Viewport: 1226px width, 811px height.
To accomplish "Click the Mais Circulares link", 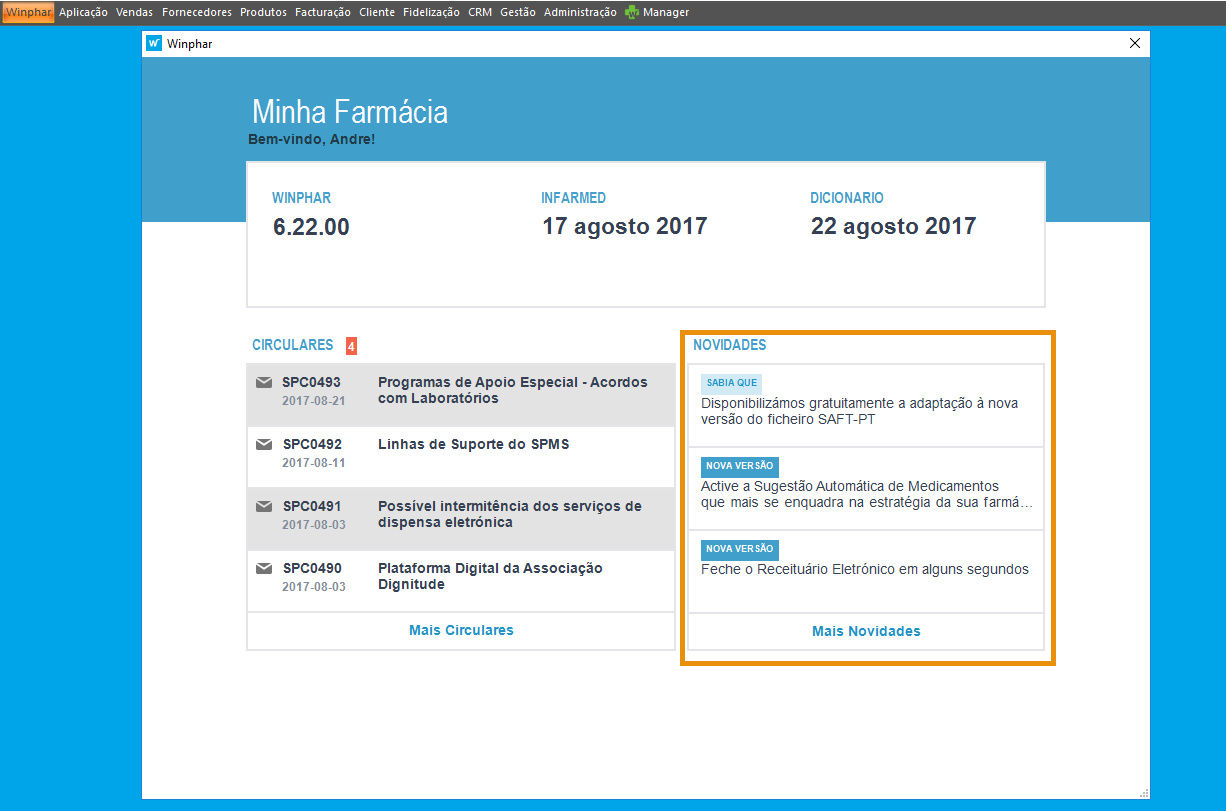I will click(x=461, y=631).
